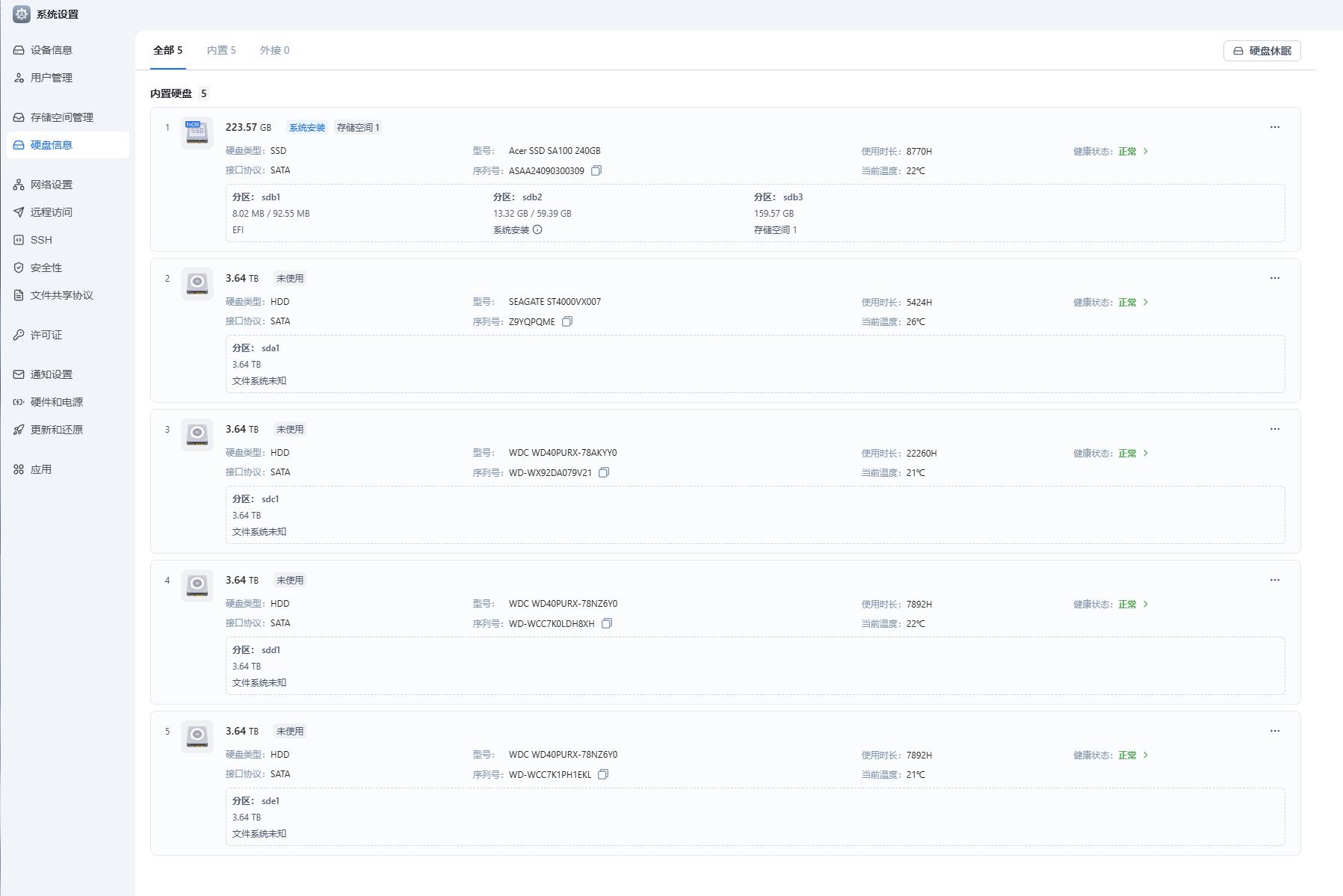Click the 223.57 GB capacity heading
Viewport: 1343px width, 896px height.
pos(248,128)
